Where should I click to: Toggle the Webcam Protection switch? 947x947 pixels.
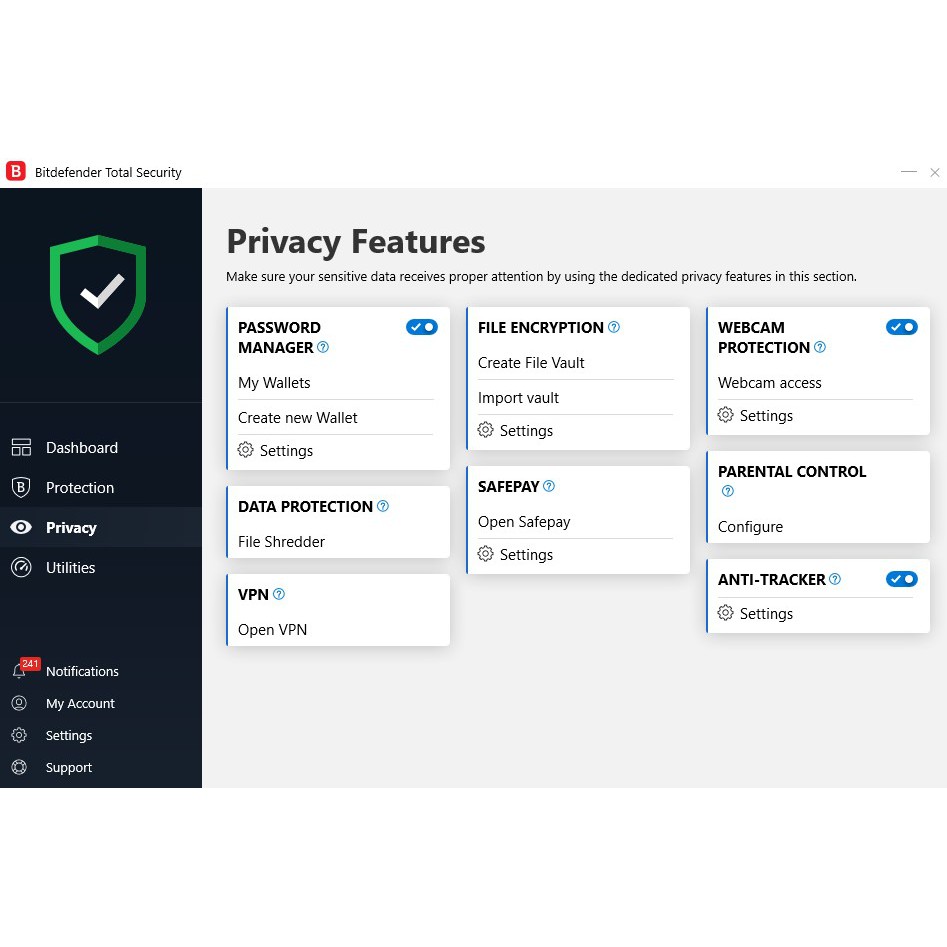coord(902,327)
